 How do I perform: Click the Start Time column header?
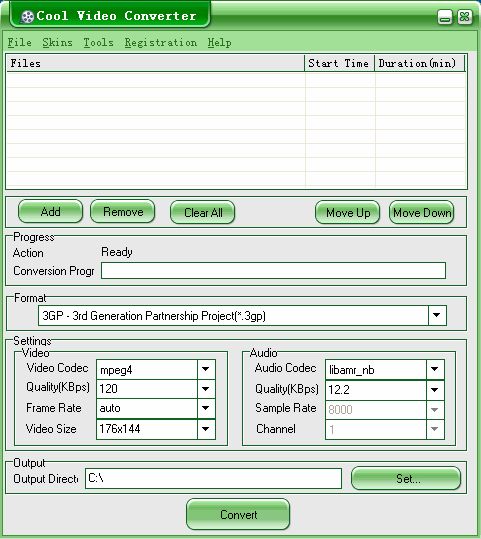(x=339, y=63)
